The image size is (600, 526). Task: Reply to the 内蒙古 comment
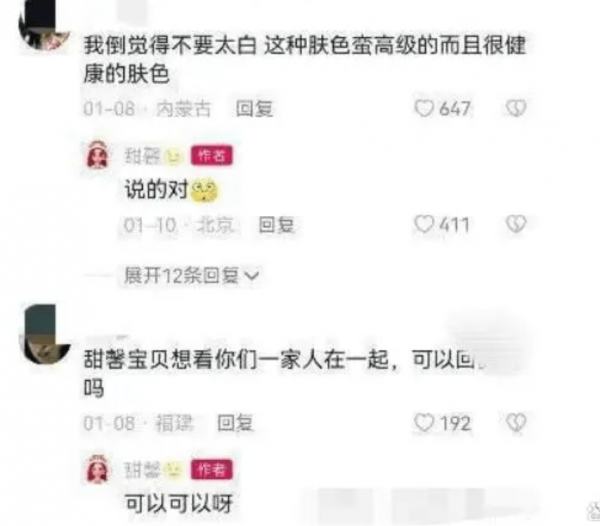254,109
